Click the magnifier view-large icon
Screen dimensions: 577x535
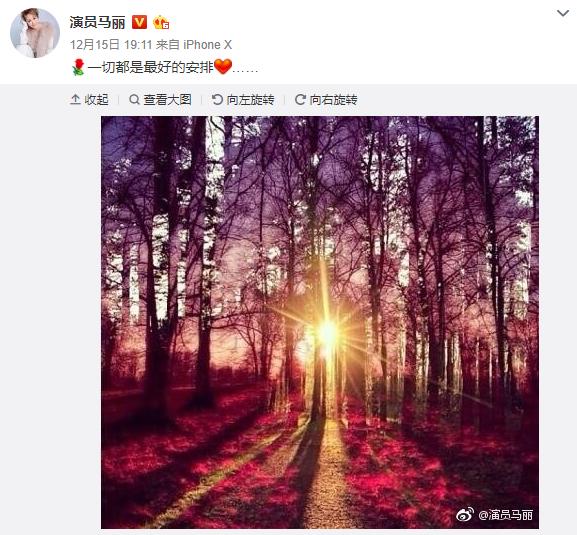134,100
